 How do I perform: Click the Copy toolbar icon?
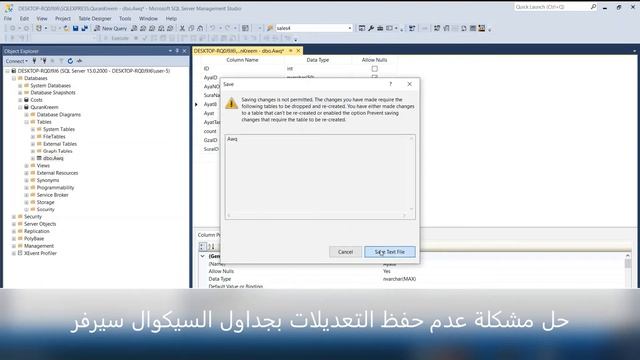click(191, 28)
